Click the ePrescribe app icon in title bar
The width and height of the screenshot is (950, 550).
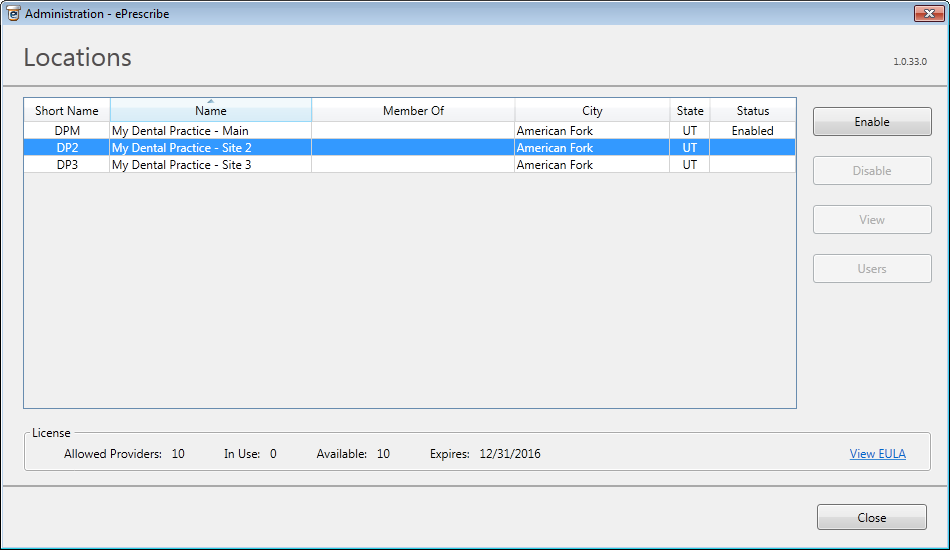pyautogui.click(x=13, y=13)
